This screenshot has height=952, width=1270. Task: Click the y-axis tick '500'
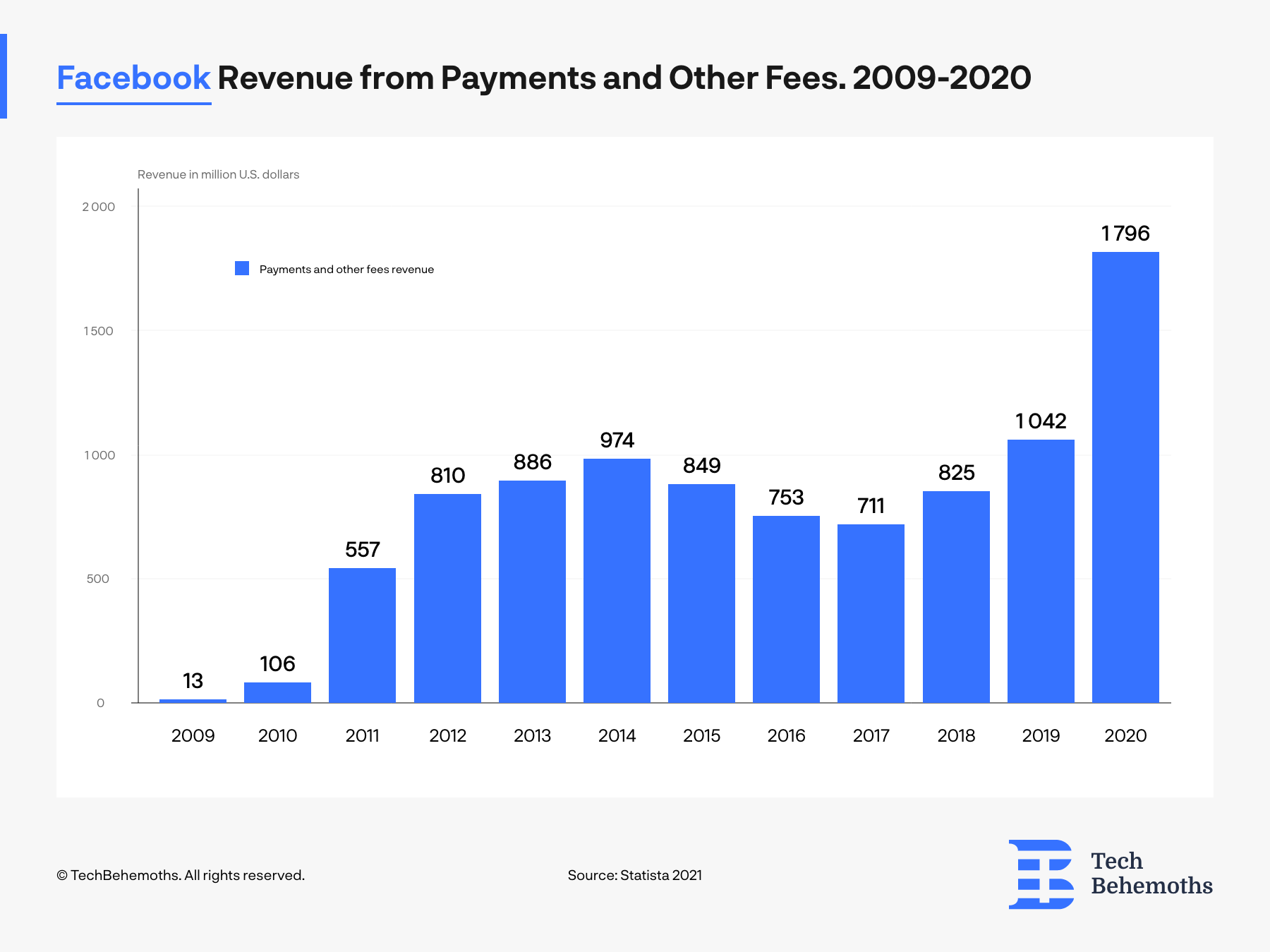coord(98,579)
